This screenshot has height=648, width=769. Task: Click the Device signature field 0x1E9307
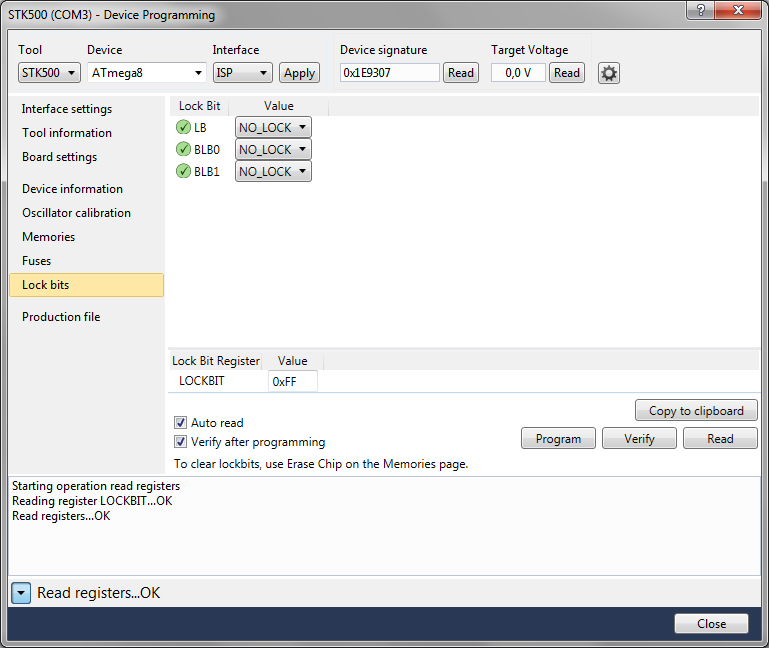(389, 73)
